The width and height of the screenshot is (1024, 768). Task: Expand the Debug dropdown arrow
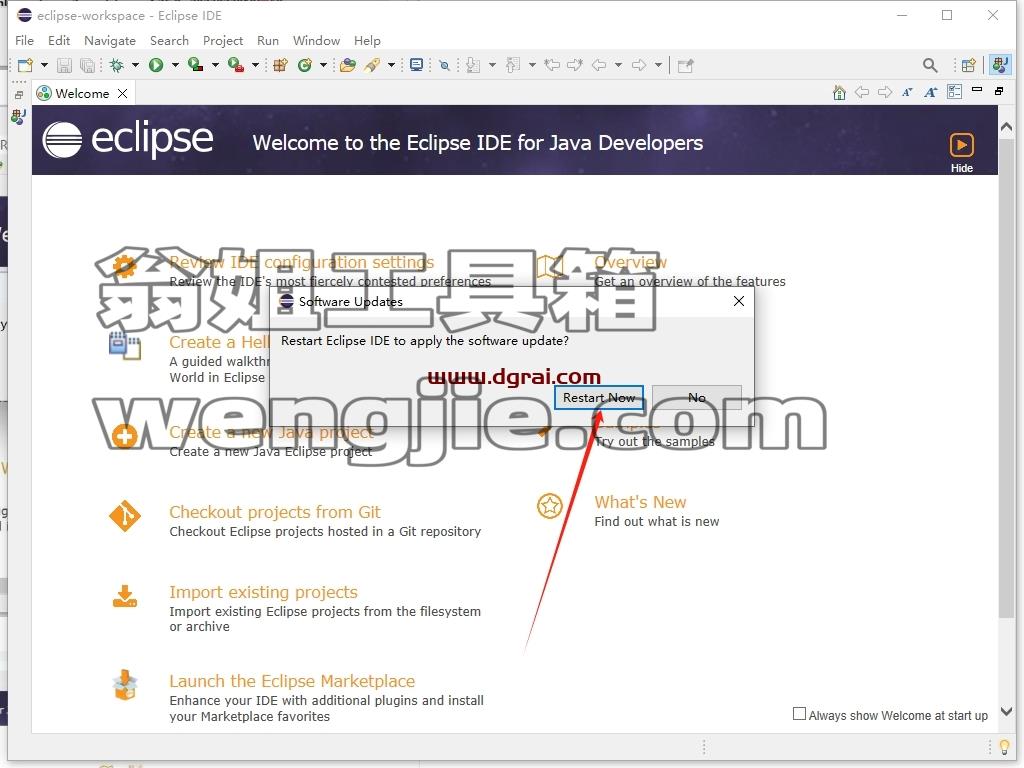135,65
